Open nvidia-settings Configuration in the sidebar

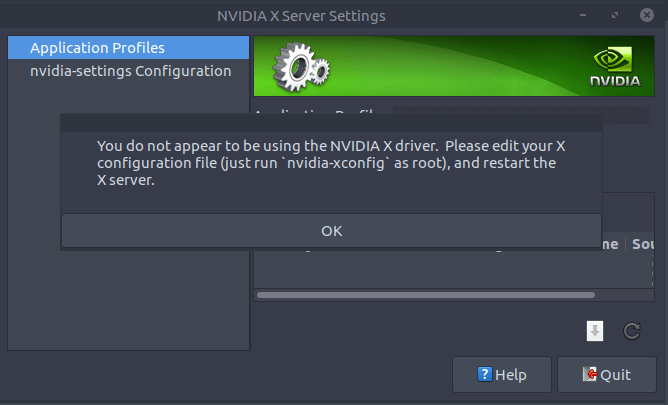coord(130,71)
